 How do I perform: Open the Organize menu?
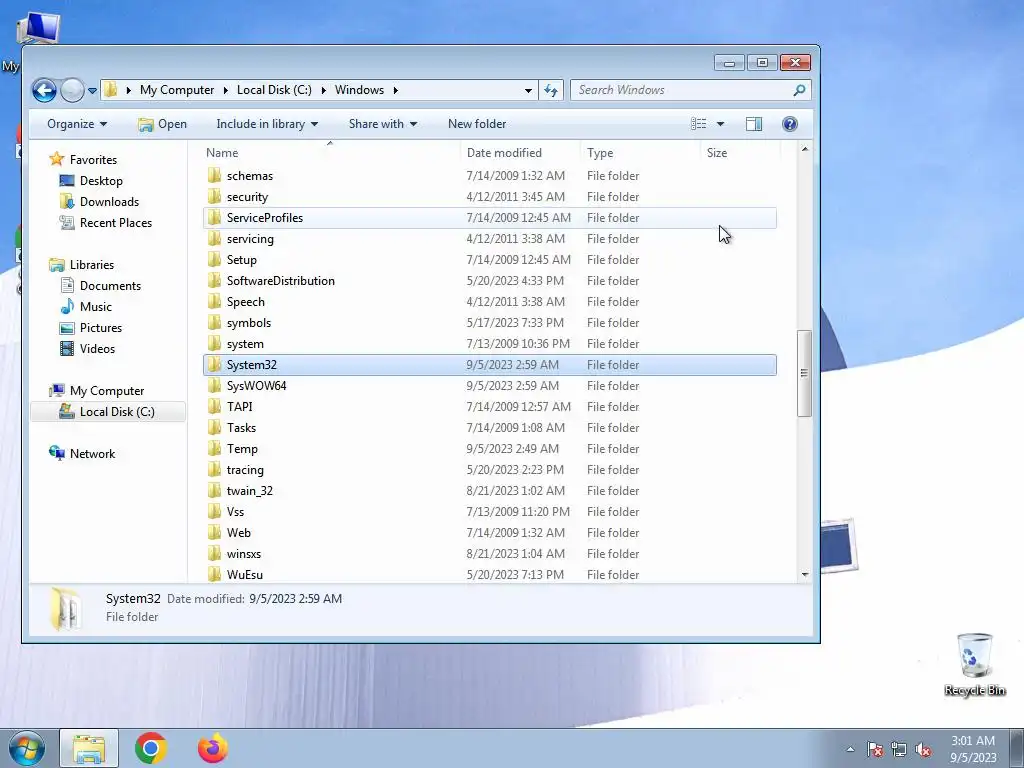[x=77, y=124]
